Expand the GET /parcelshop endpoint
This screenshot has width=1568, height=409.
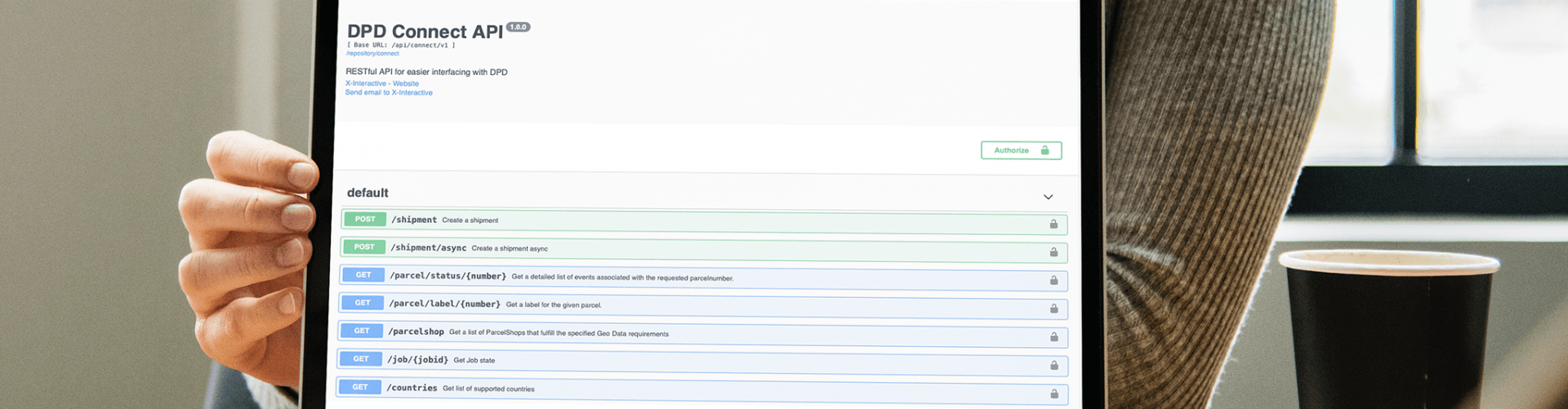click(416, 331)
